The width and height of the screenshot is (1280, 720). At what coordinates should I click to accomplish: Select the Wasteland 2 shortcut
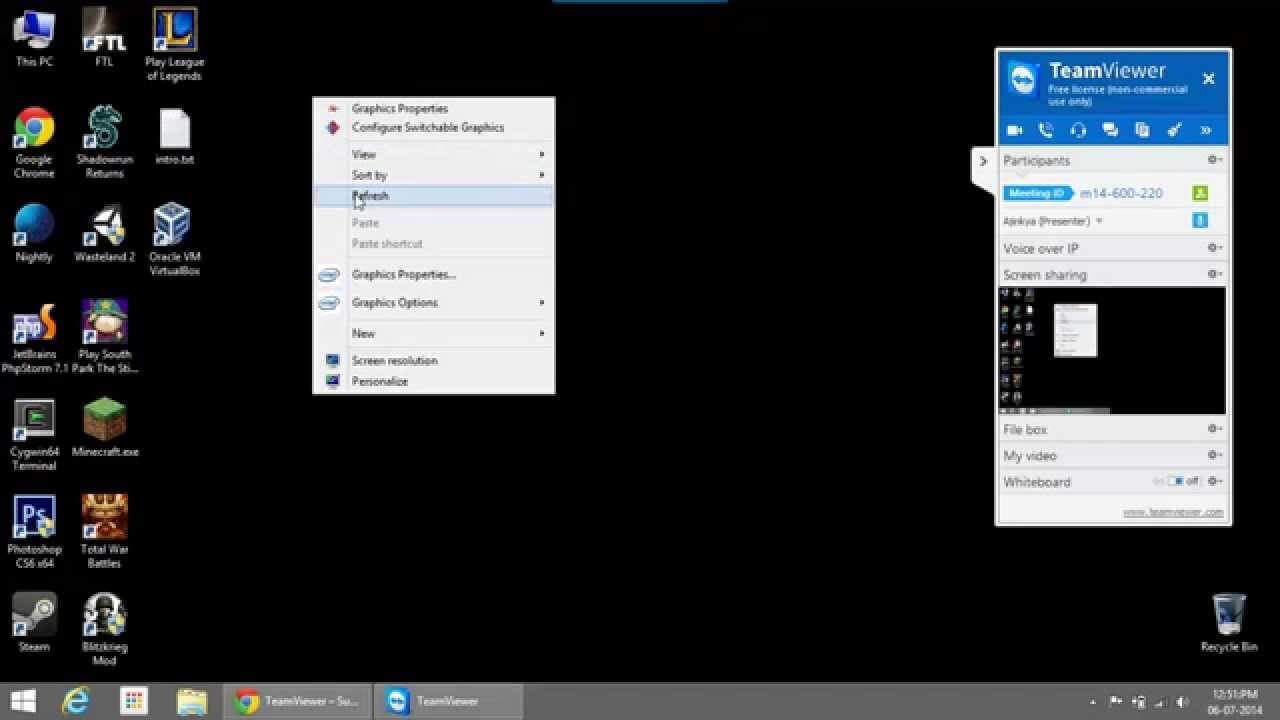click(104, 234)
